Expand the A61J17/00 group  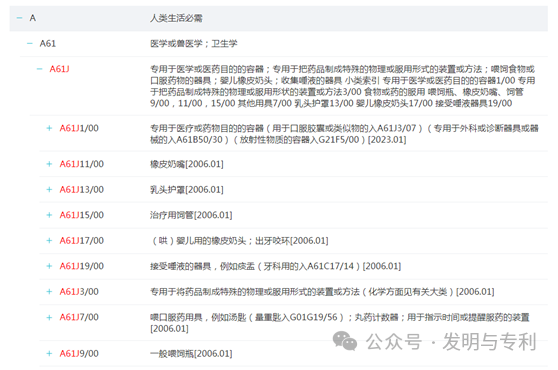pyautogui.click(x=49, y=241)
